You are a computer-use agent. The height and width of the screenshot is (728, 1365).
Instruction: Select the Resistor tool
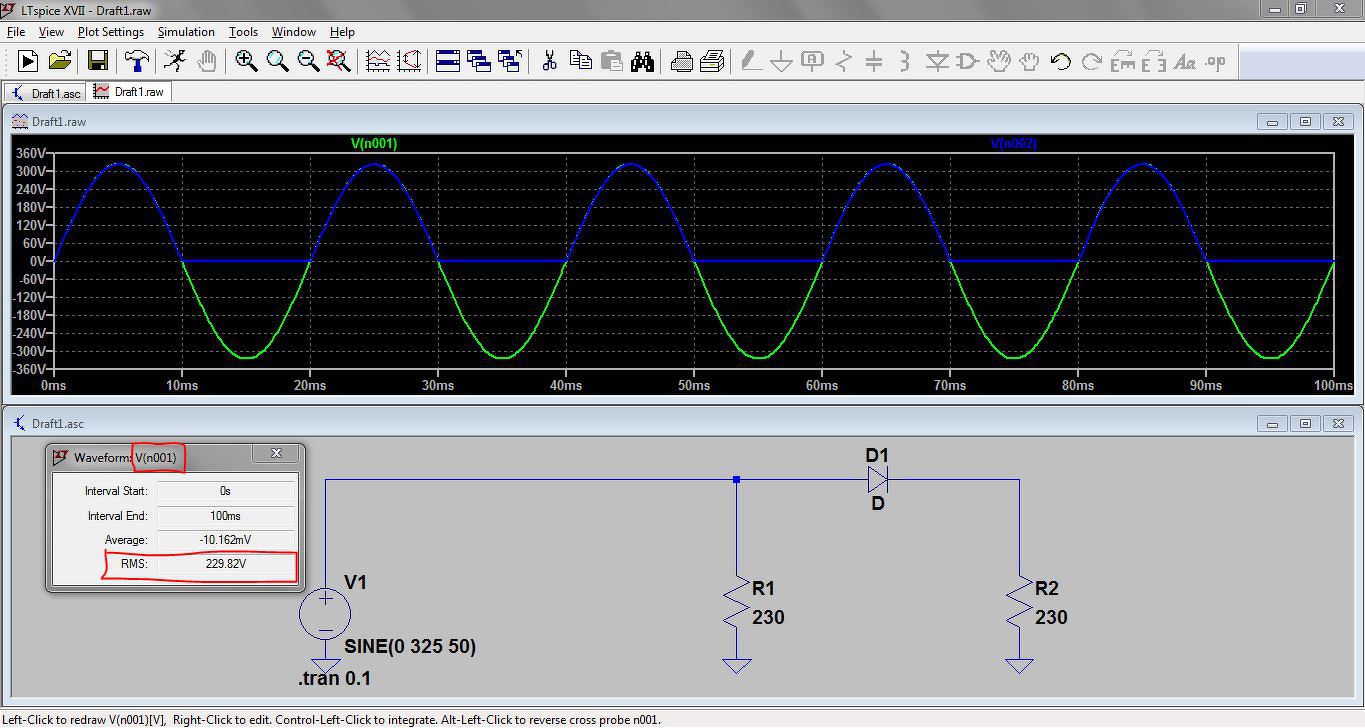tap(843, 62)
